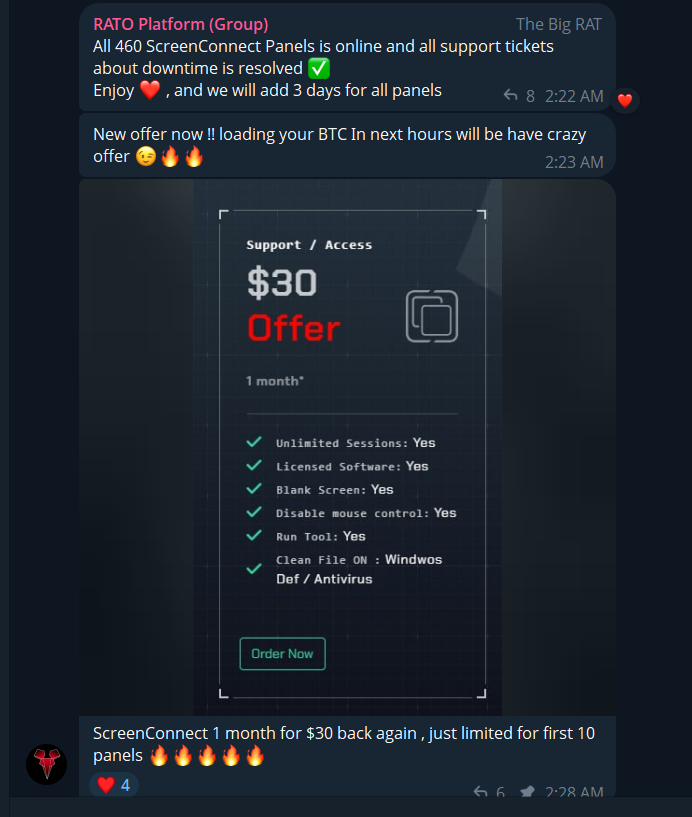Image resolution: width=692 pixels, height=817 pixels.
Task: Click the checkmark beside Unlimited Sessions
Action: pyautogui.click(x=254, y=442)
